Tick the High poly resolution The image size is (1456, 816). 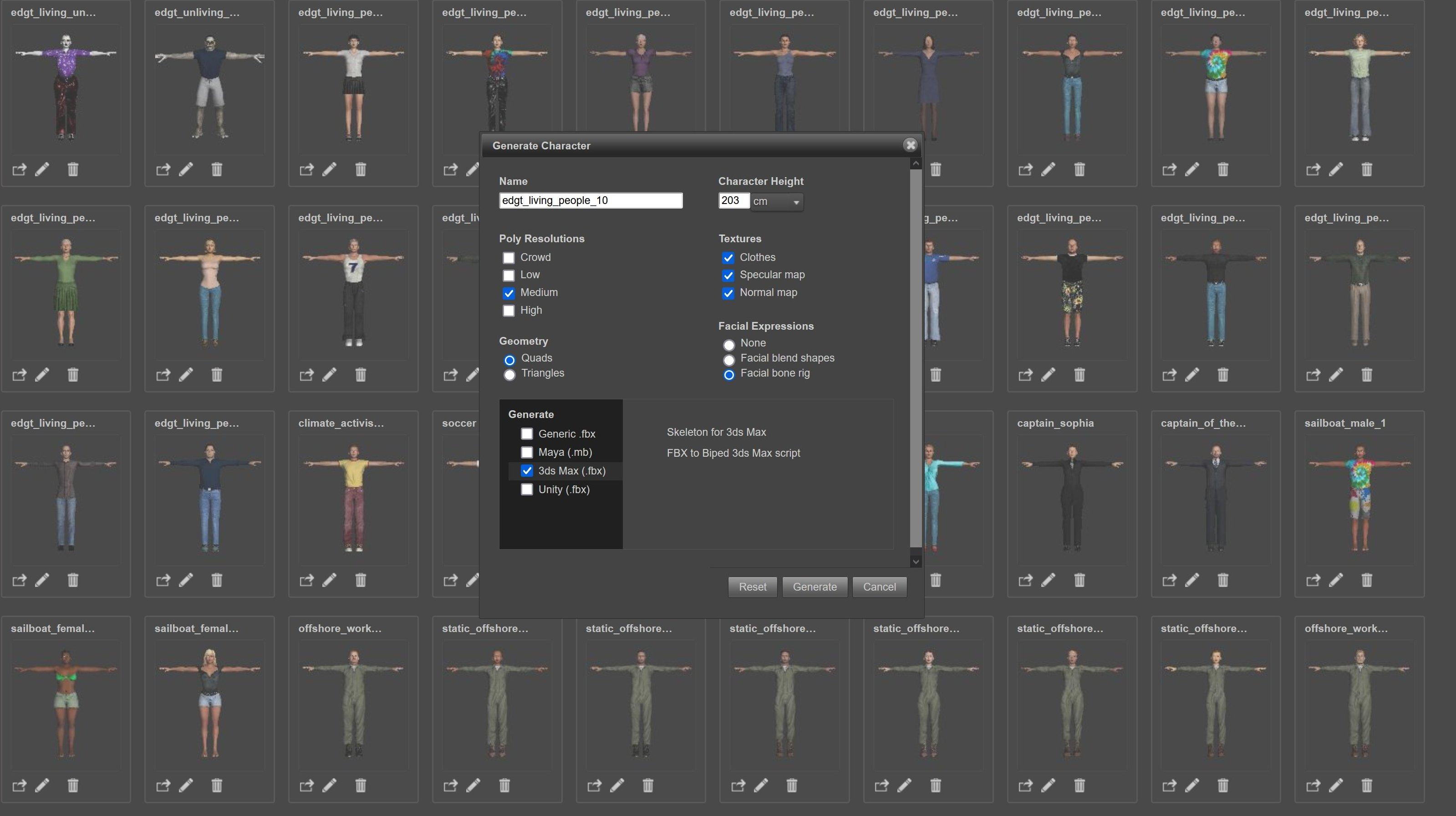click(509, 311)
